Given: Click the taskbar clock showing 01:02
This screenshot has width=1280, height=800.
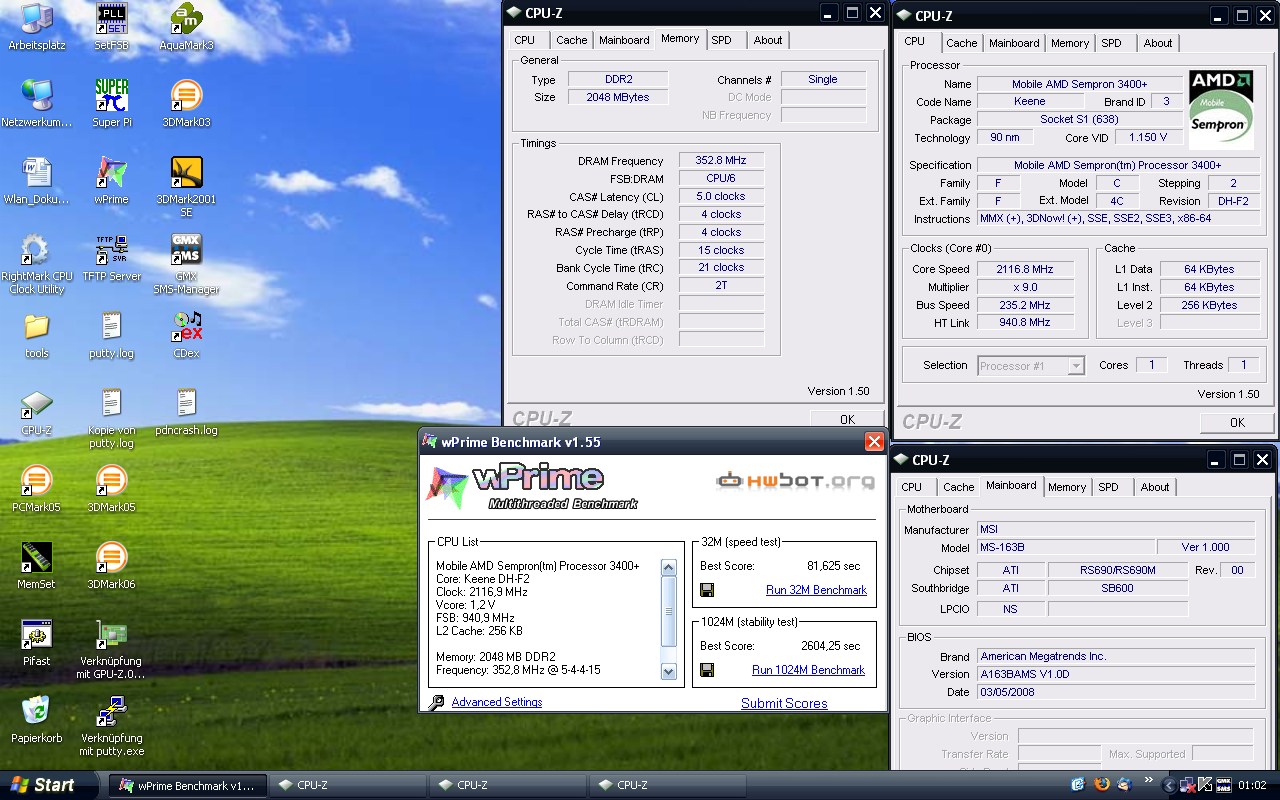Looking at the screenshot, I should pos(1252,785).
